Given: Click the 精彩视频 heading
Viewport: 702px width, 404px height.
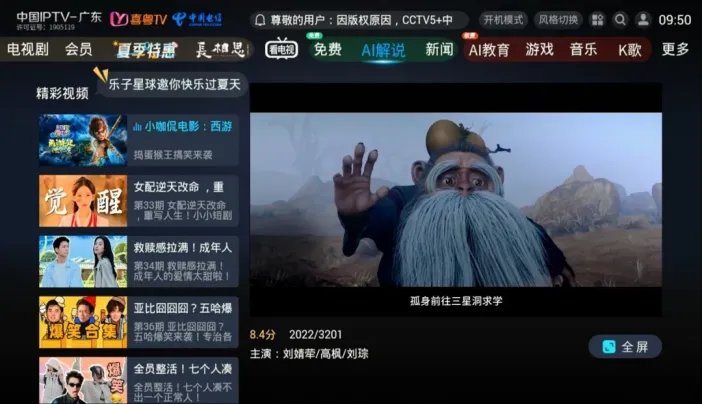Looking at the screenshot, I should coord(62,93).
